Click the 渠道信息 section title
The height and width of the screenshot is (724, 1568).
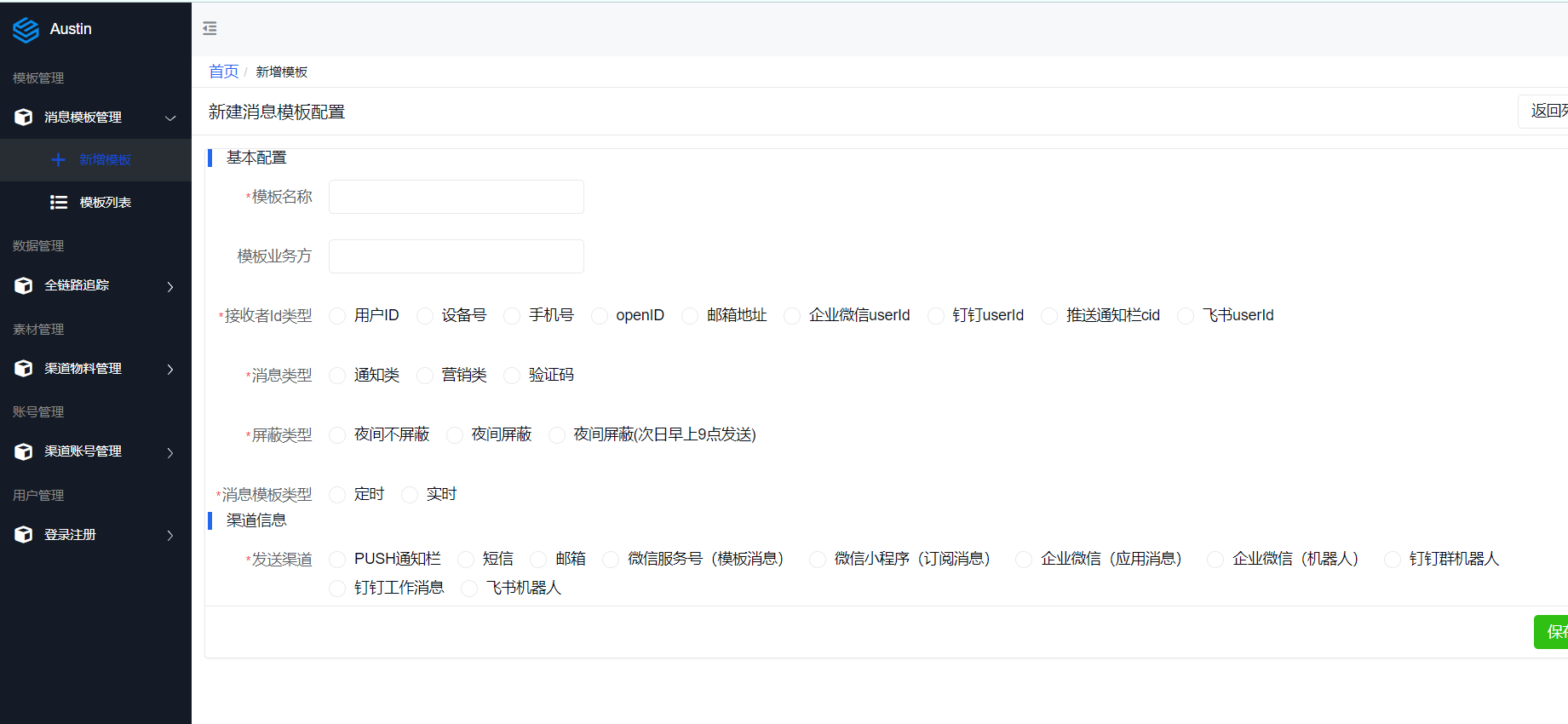(x=256, y=520)
